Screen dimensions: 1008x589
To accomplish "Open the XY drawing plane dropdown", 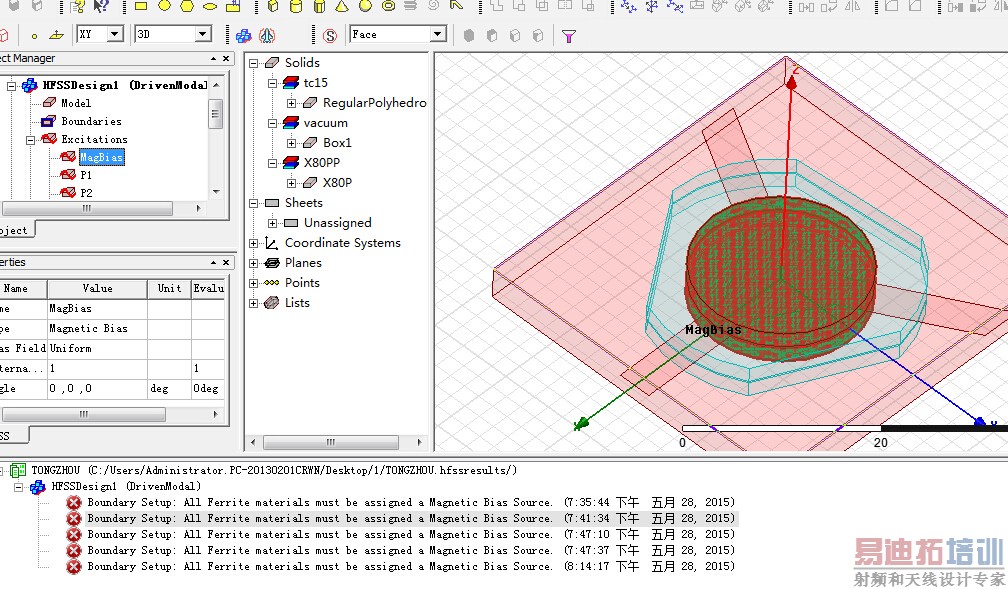I will 114,34.
